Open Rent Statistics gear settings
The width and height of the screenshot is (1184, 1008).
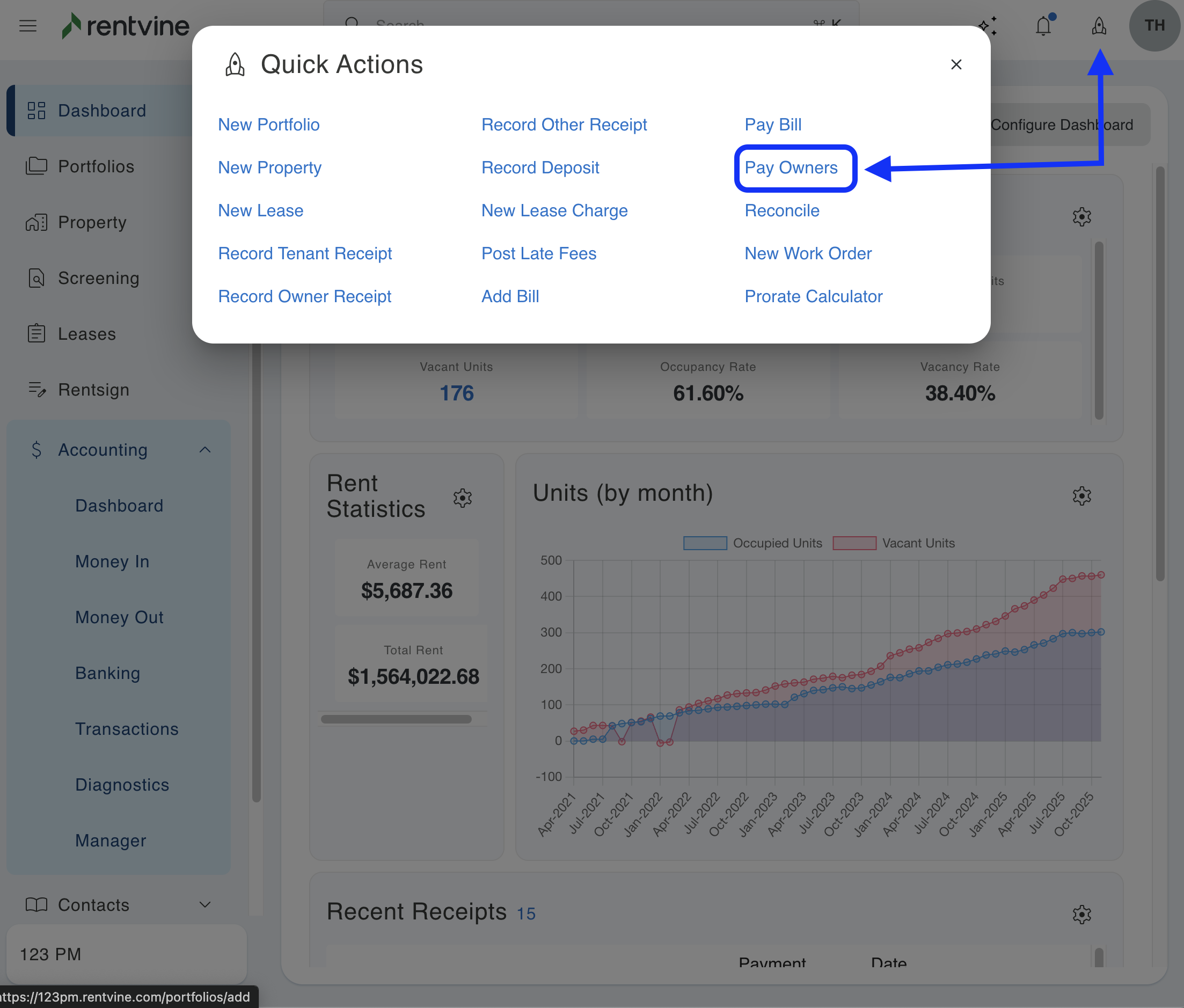462,498
